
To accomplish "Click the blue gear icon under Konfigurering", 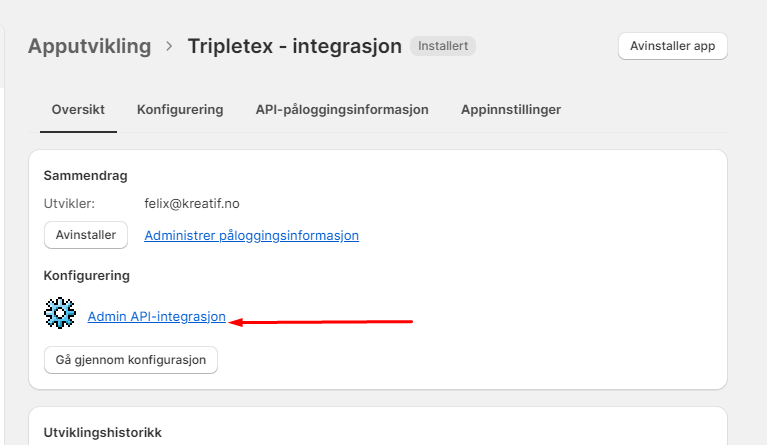I will (60, 313).
